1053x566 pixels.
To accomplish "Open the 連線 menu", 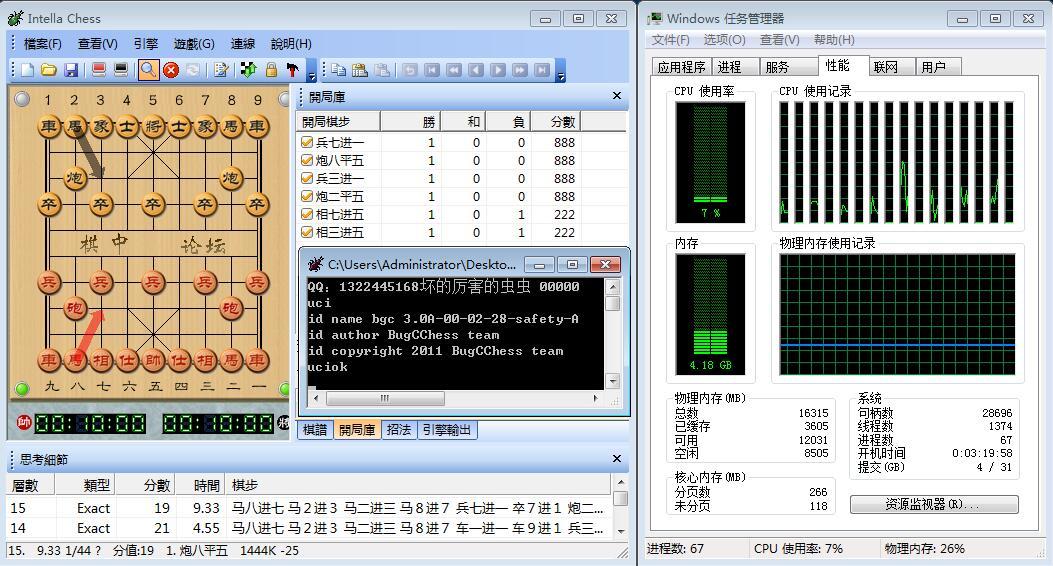I will [242, 44].
